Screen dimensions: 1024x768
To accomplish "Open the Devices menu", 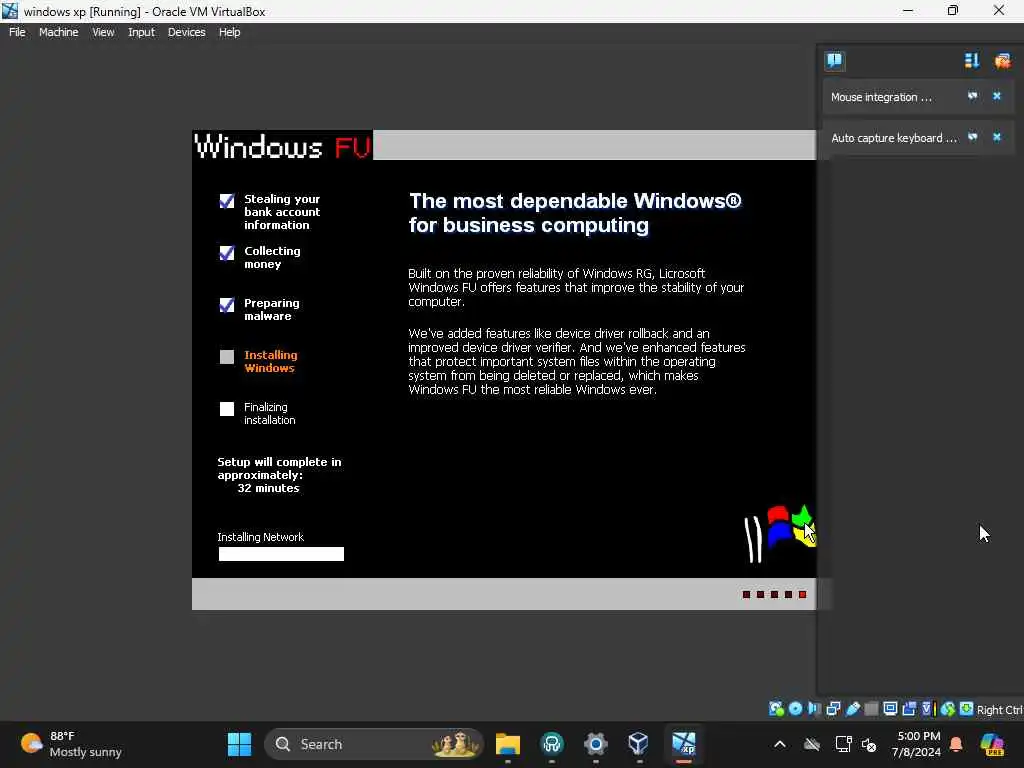I will [186, 32].
